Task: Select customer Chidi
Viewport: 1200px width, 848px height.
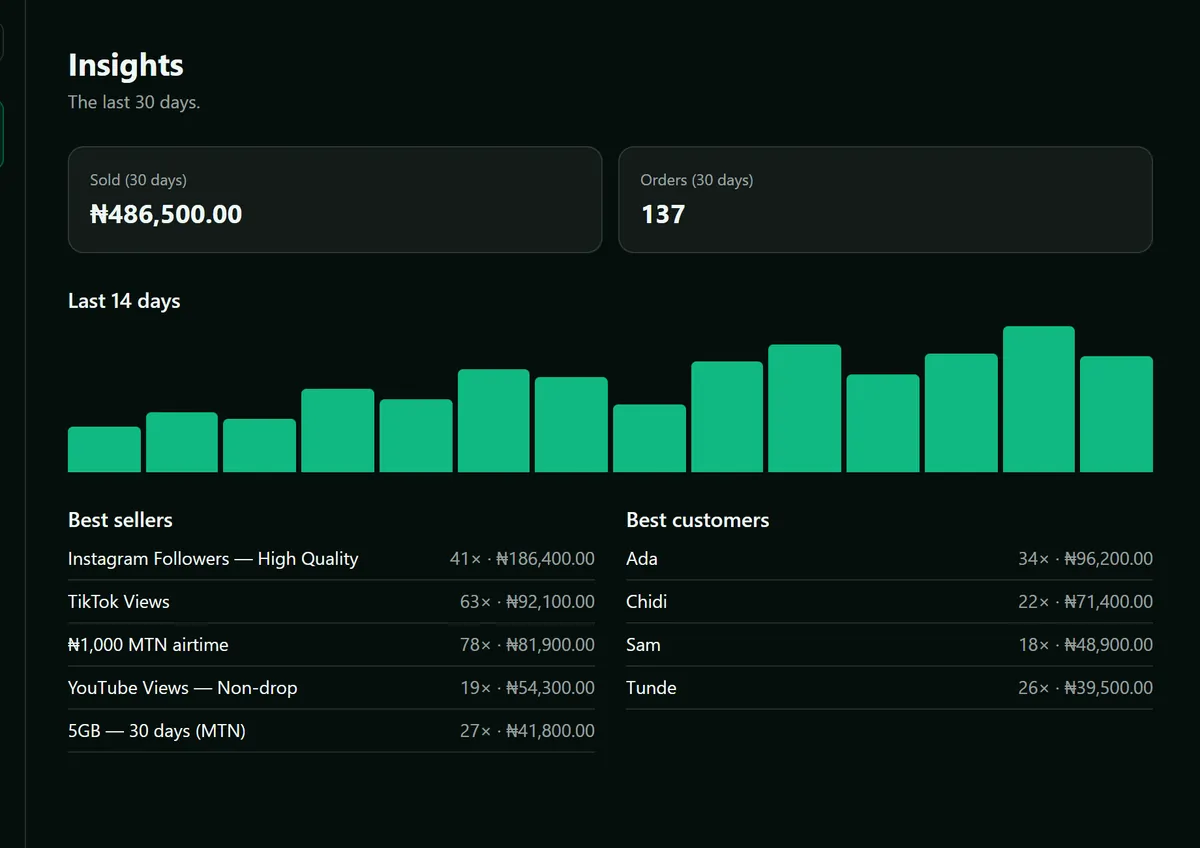Action: (x=647, y=602)
